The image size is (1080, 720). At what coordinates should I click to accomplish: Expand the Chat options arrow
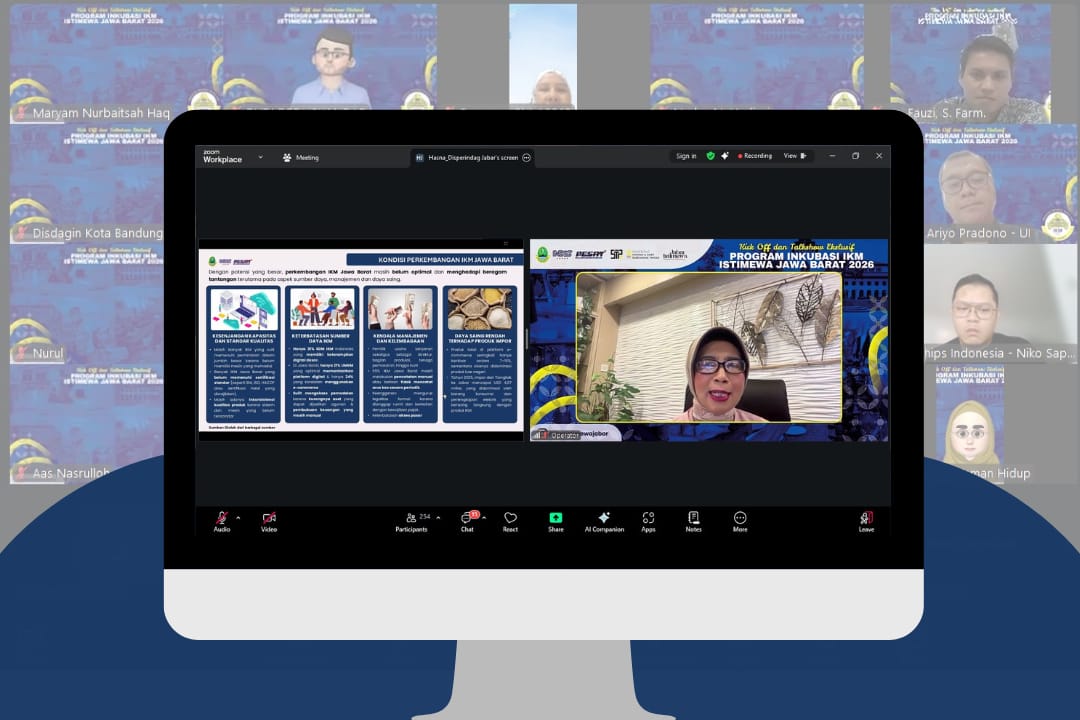pyautogui.click(x=484, y=518)
